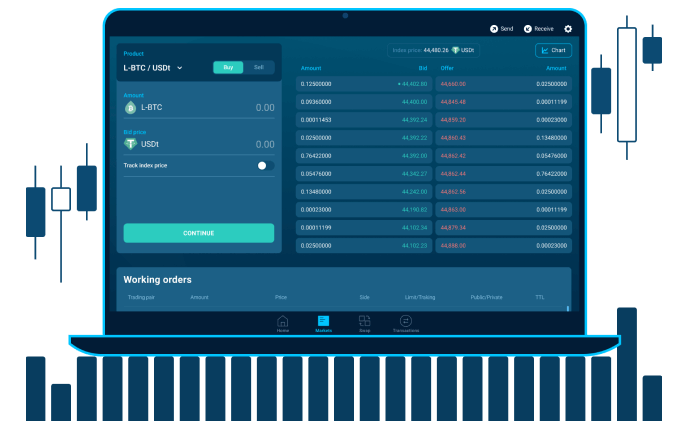The image size is (686, 421).
Task: Click the Working orders scrollbar thumb
Action: [x=568, y=309]
